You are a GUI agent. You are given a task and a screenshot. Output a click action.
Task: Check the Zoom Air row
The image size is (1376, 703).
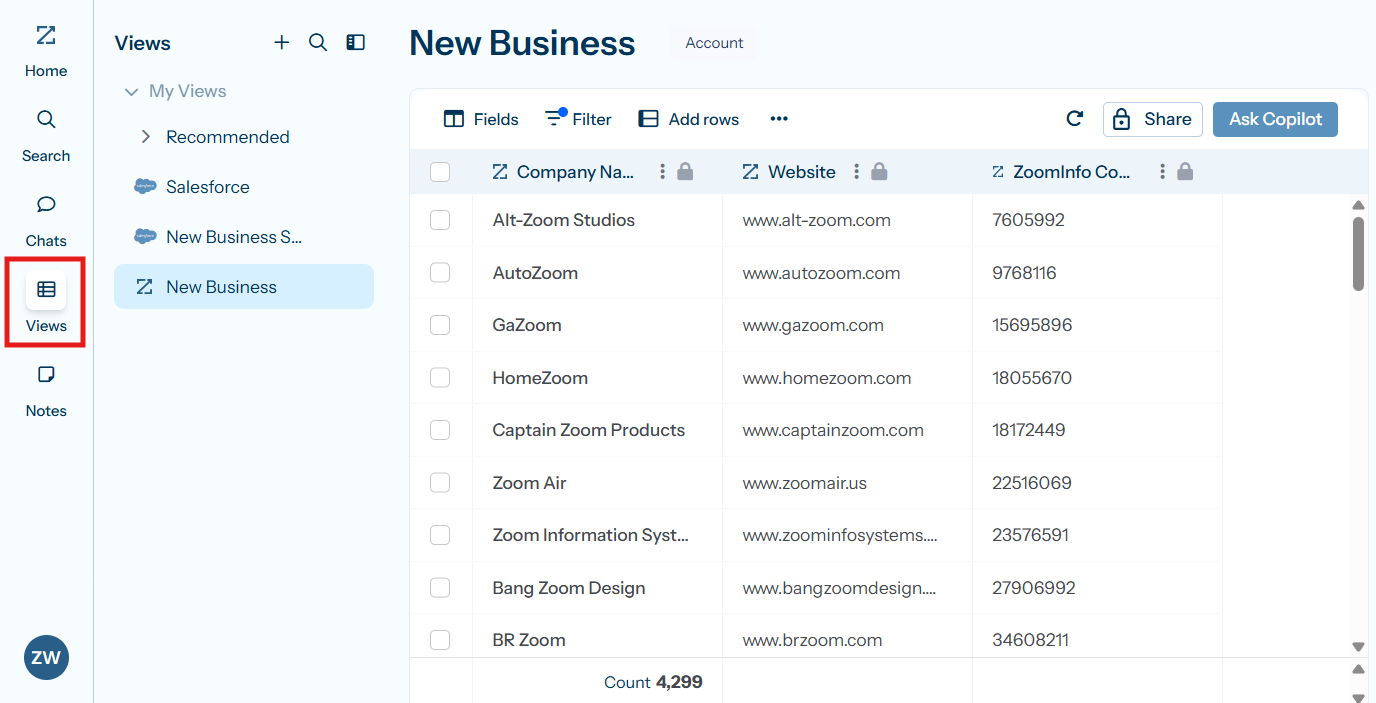point(440,483)
